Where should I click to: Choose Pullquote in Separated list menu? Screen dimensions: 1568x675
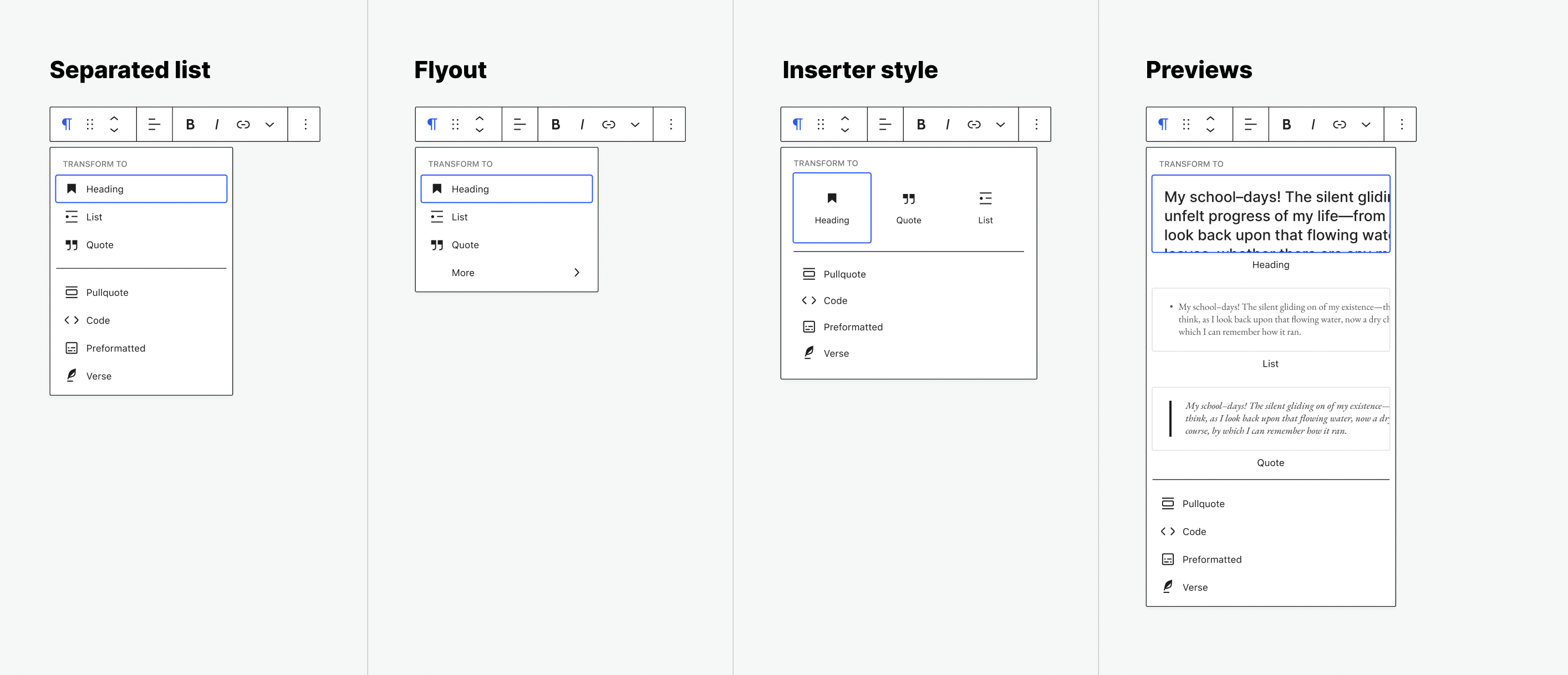(x=107, y=292)
